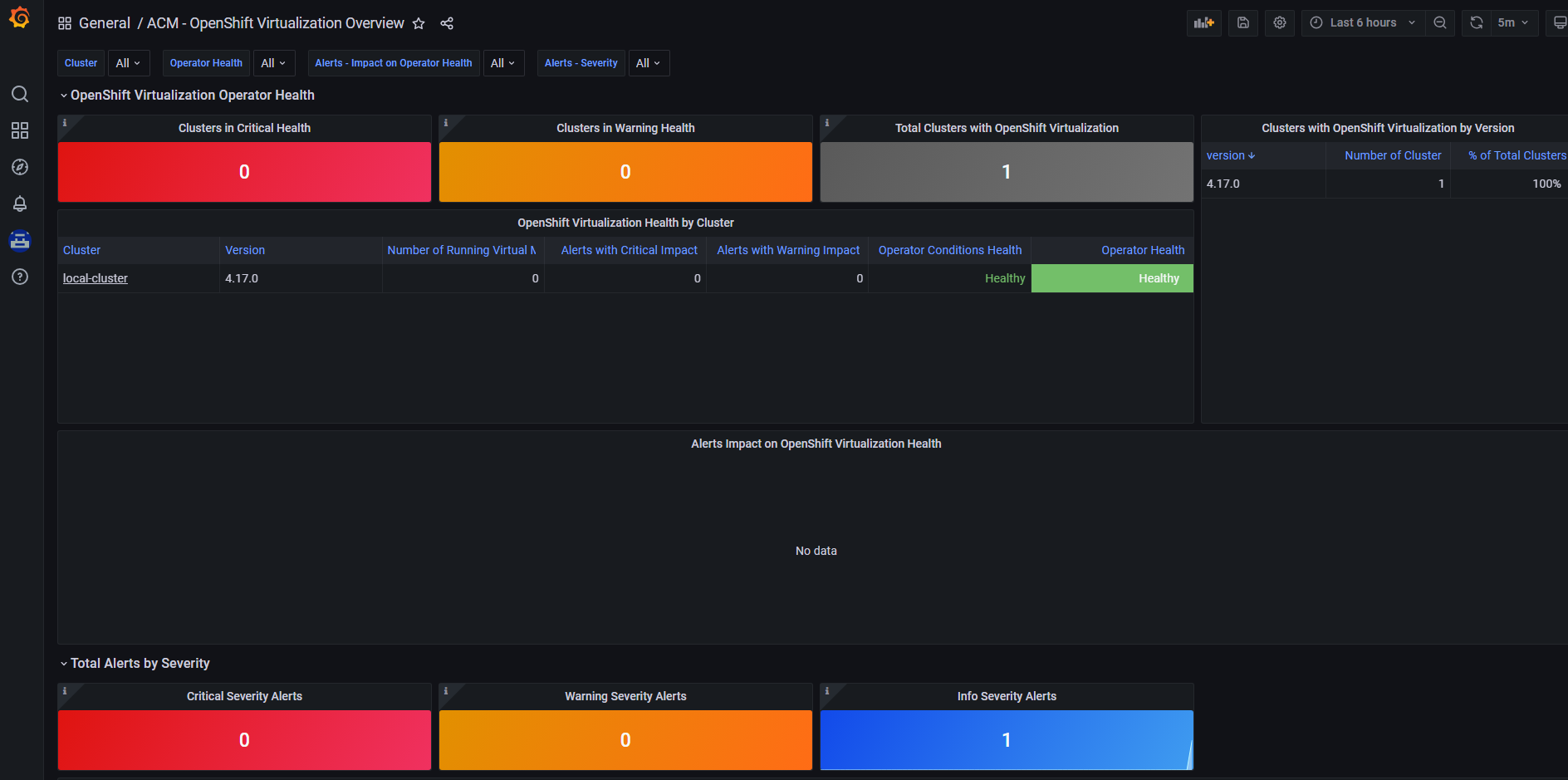This screenshot has width=1568, height=780.
Task: Open Total Clusters with OpenShift Virtualization menu
Action: click(x=1007, y=128)
